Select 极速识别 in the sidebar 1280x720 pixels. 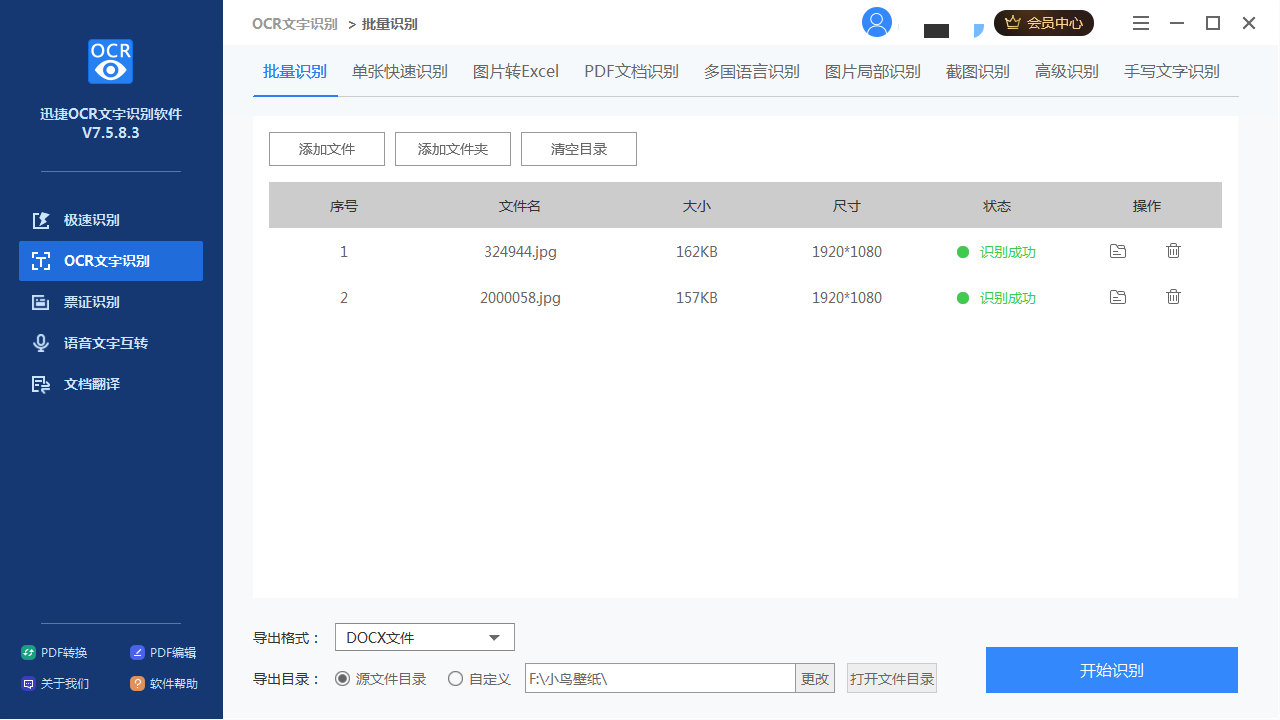coord(111,220)
